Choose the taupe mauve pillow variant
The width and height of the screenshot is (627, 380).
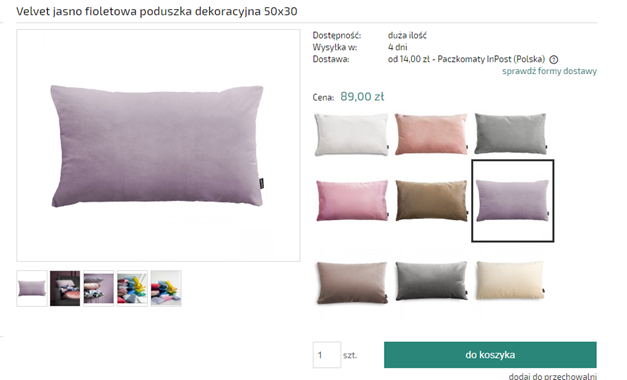click(x=352, y=283)
